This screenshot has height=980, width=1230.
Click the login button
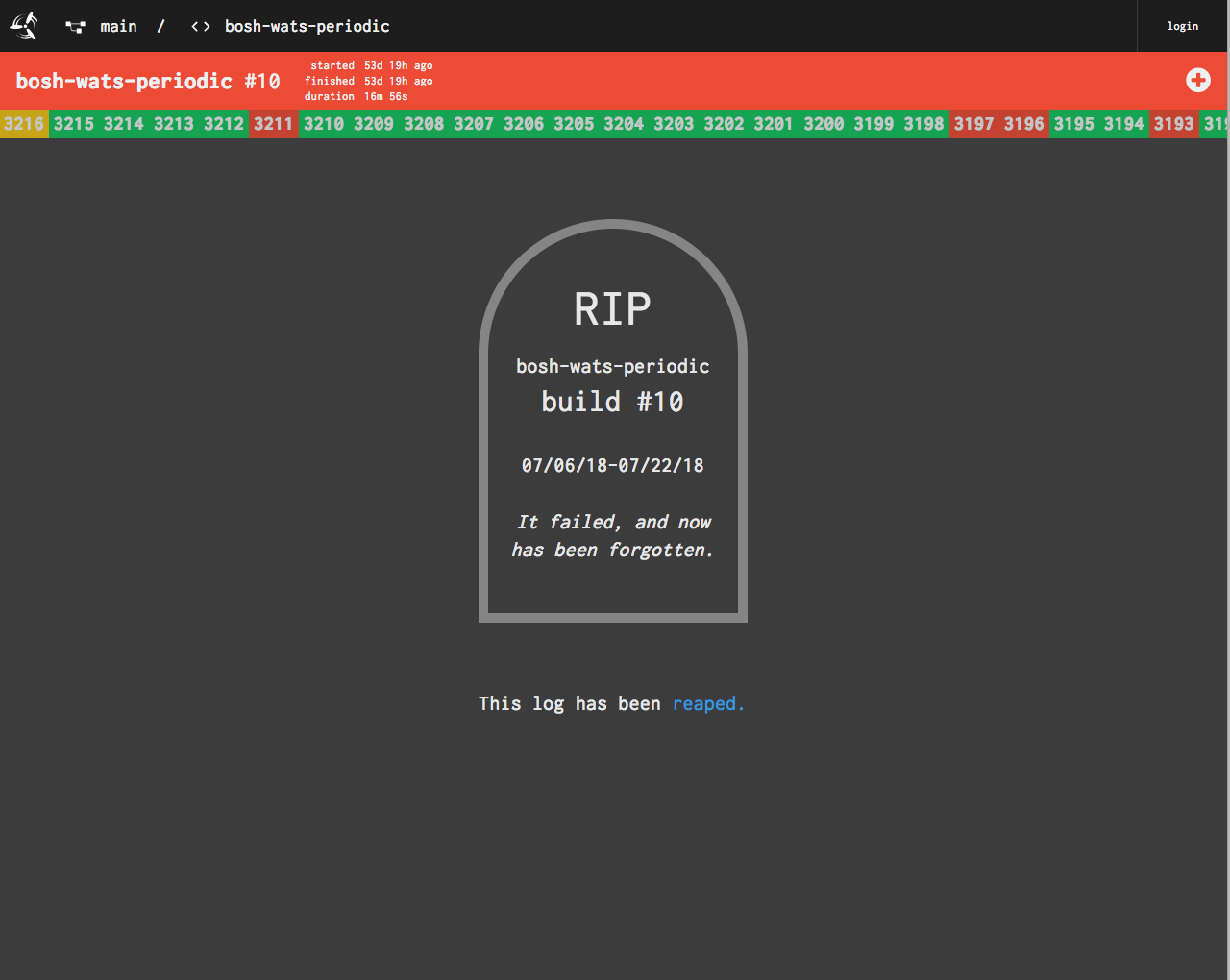[x=1182, y=26]
